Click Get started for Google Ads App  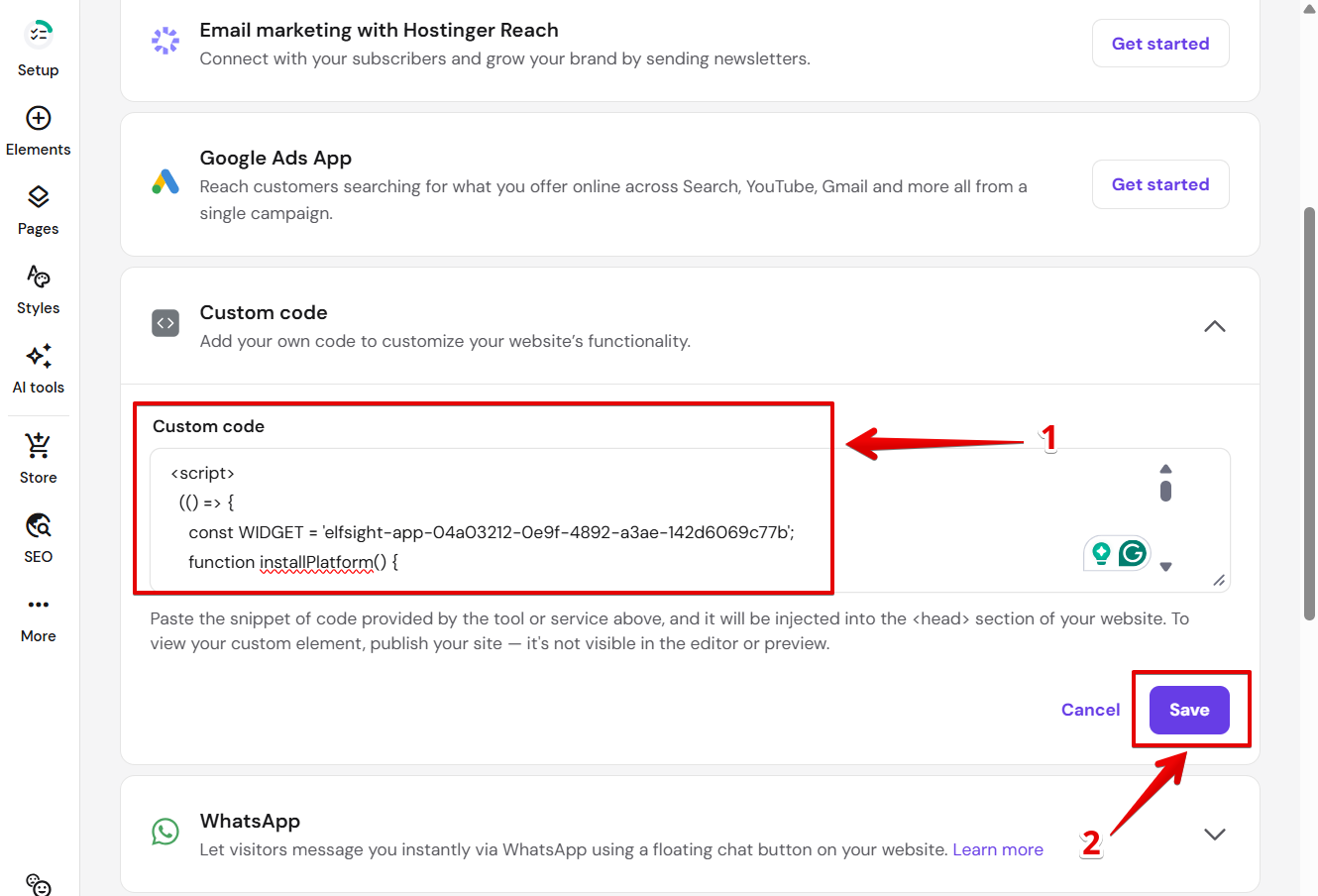pyautogui.click(x=1159, y=184)
